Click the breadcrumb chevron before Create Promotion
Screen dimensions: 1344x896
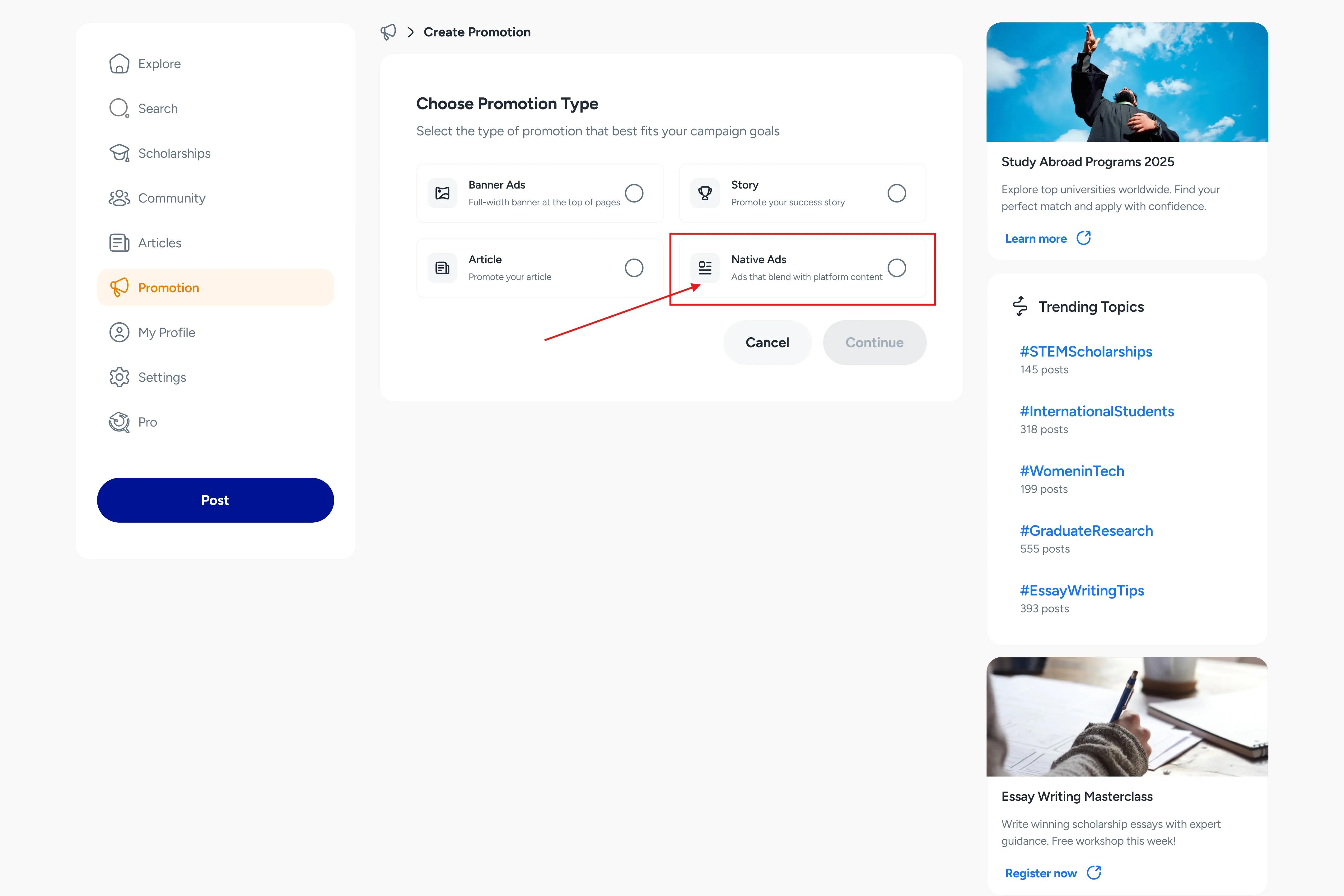[x=410, y=32]
